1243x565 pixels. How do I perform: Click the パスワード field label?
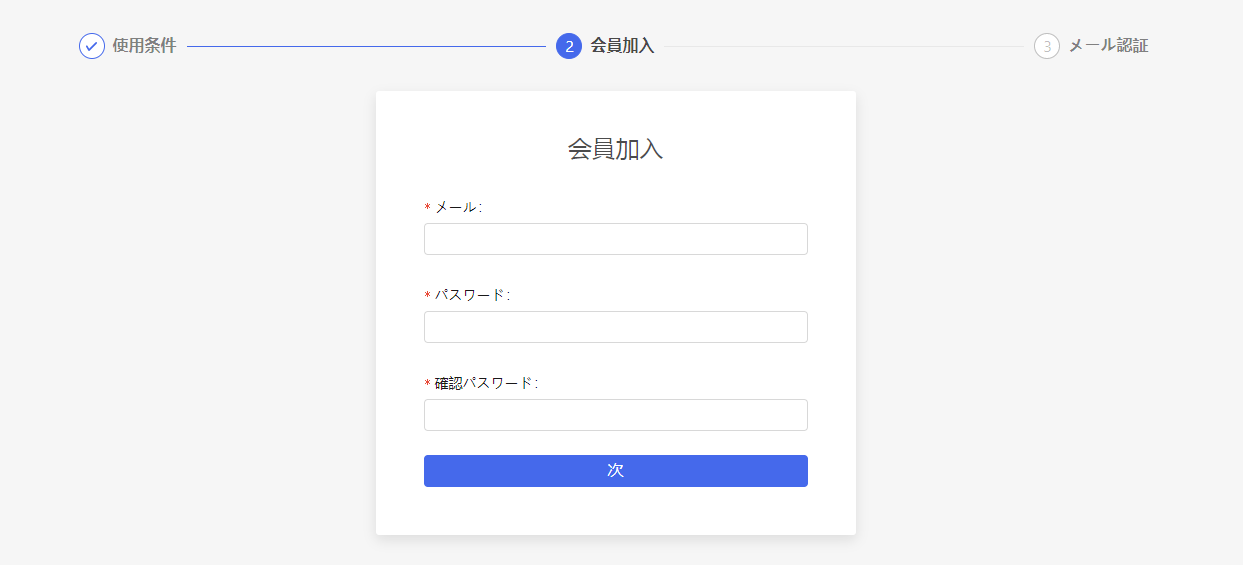point(472,295)
